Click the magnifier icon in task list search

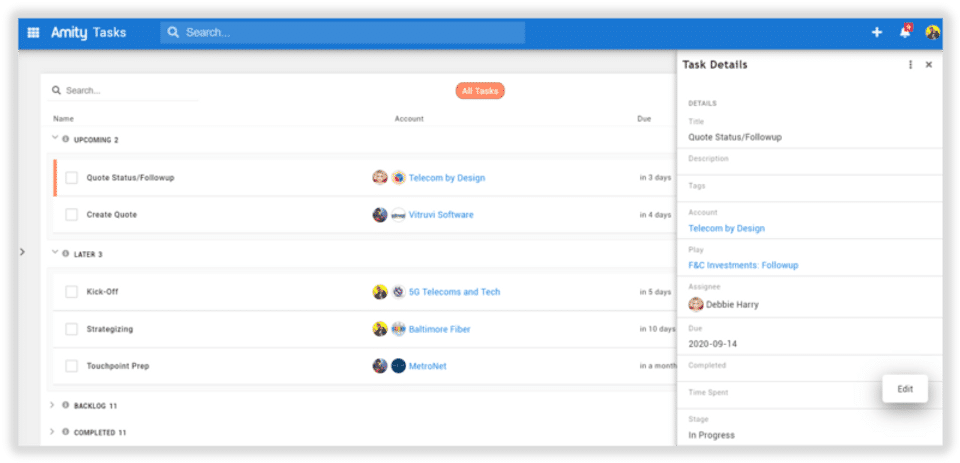pyautogui.click(x=56, y=91)
